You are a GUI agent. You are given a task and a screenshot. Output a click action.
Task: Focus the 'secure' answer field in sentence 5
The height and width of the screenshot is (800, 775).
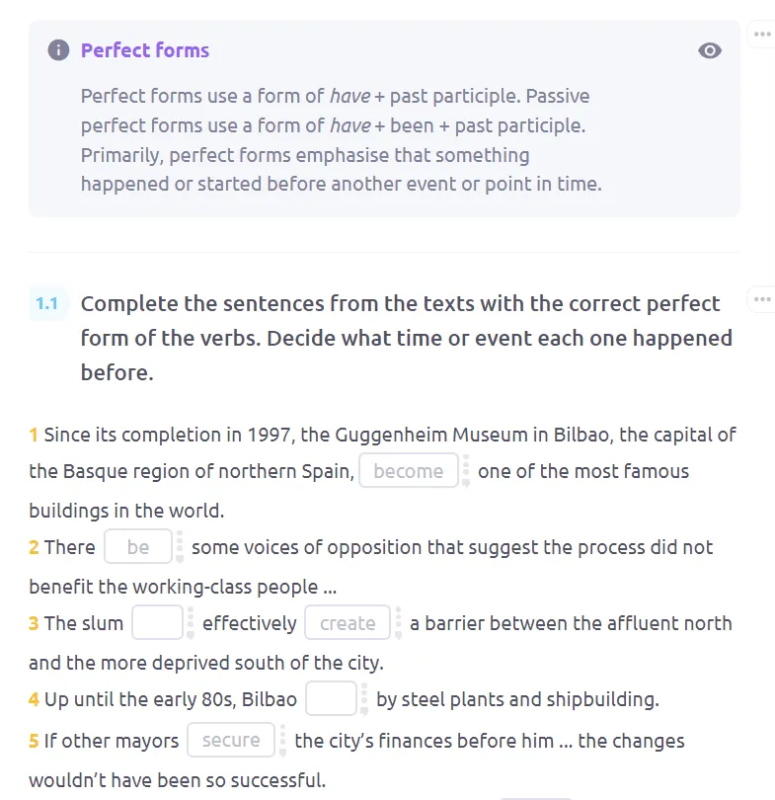pyautogui.click(x=231, y=740)
